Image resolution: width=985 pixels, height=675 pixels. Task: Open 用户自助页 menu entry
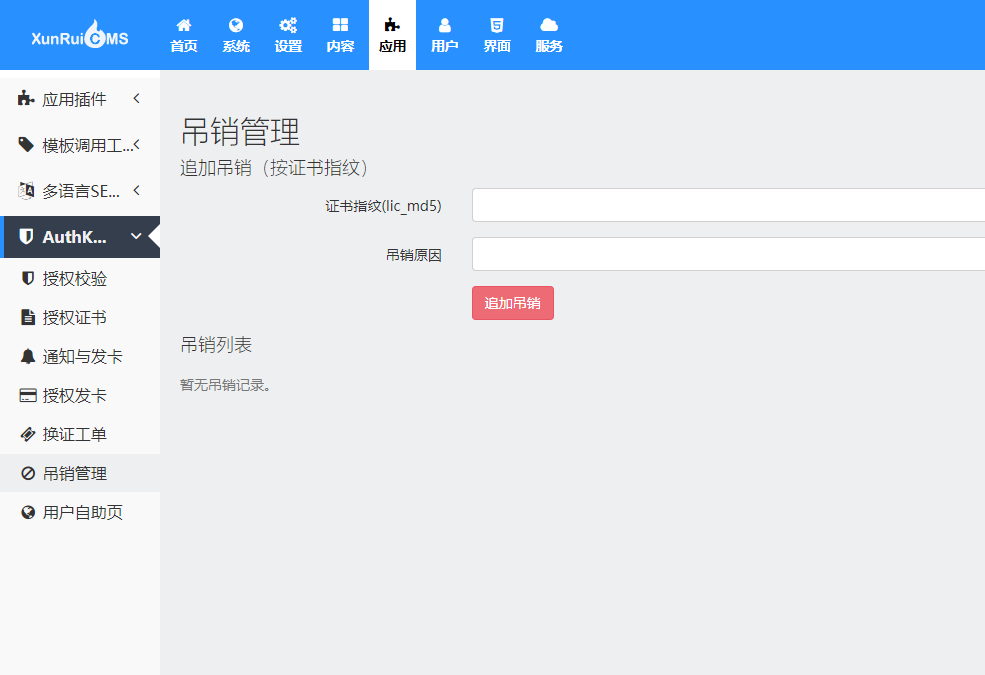[82, 512]
